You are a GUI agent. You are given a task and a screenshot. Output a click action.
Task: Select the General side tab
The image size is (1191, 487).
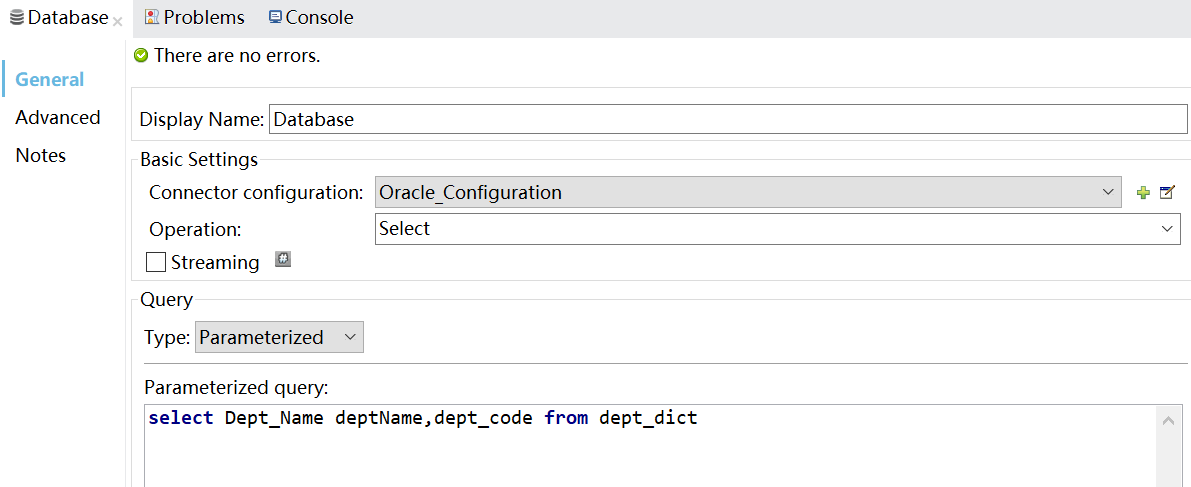[50, 80]
